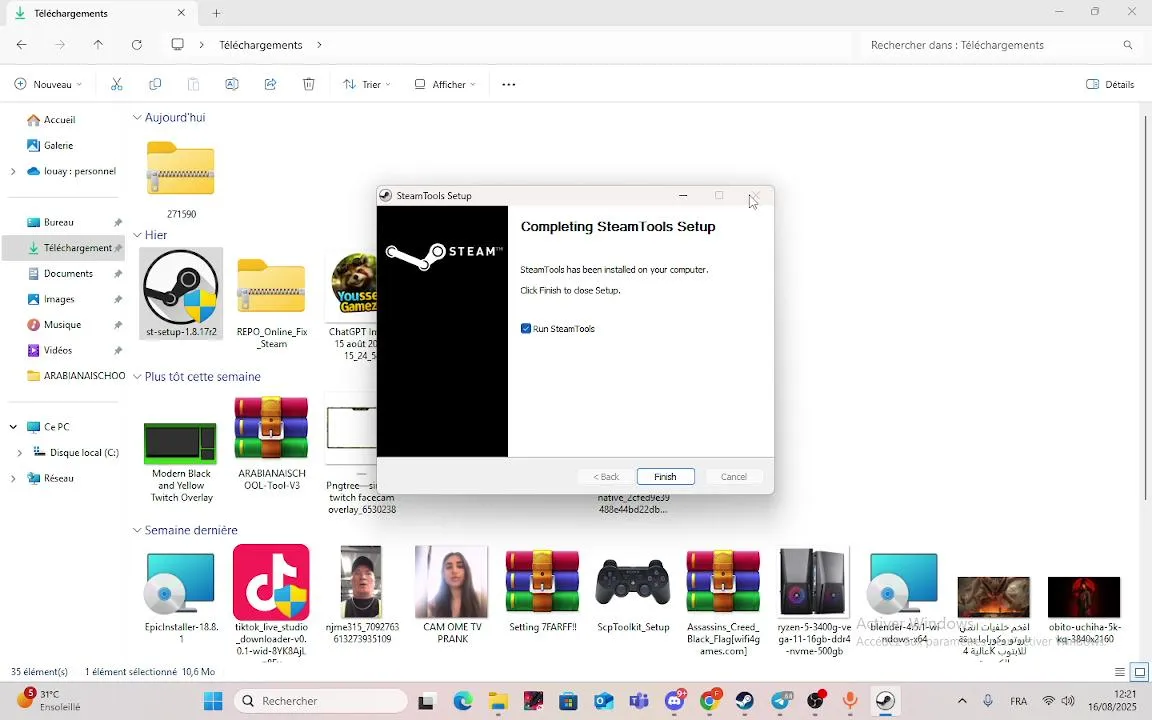This screenshot has width=1152, height=720.
Task: Click the Cut scissors icon in toolbar
Action: (x=116, y=84)
